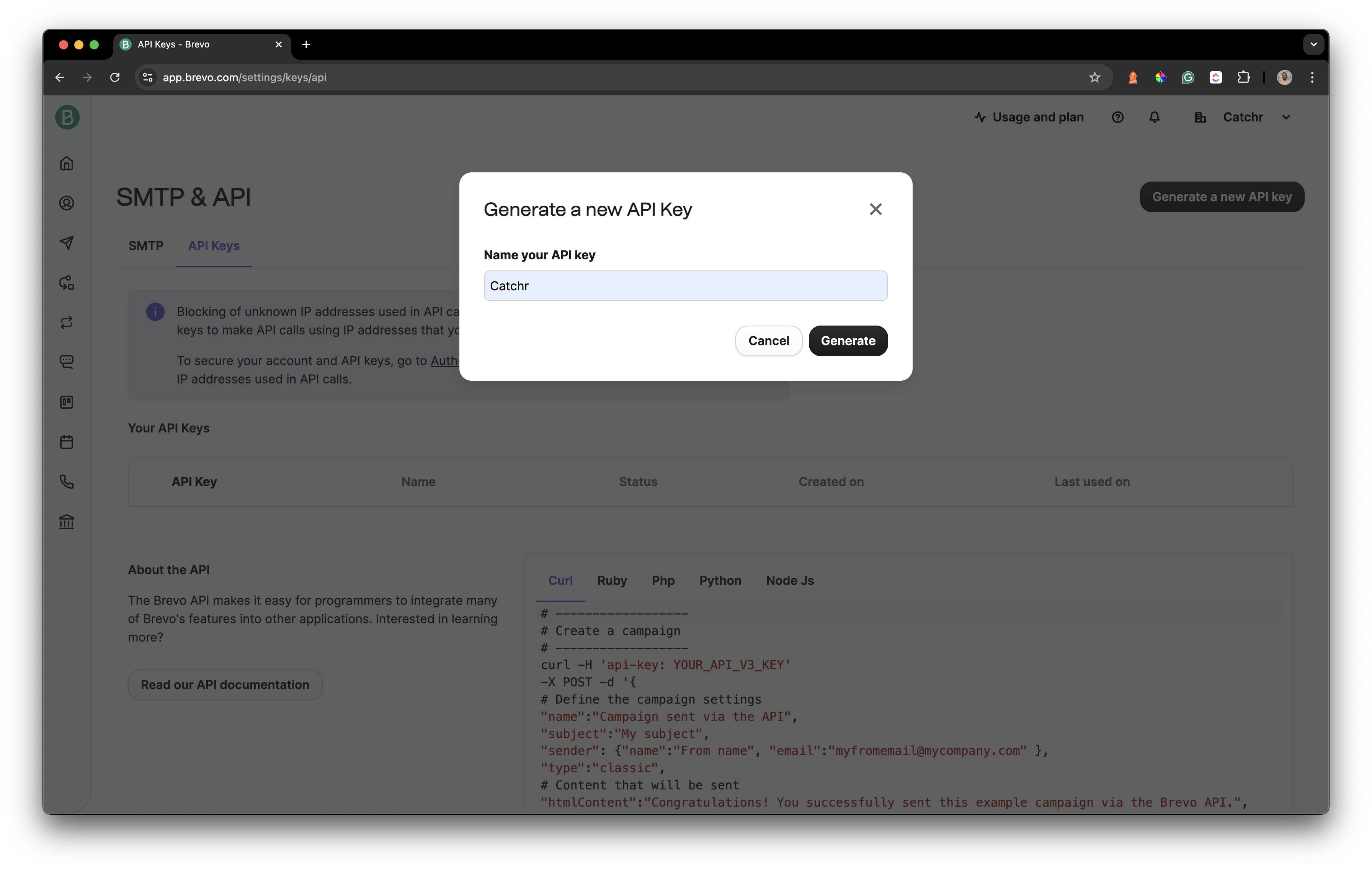Image resolution: width=1372 pixels, height=871 pixels.
Task: Open the Chrome profile avatar
Action: point(1284,77)
